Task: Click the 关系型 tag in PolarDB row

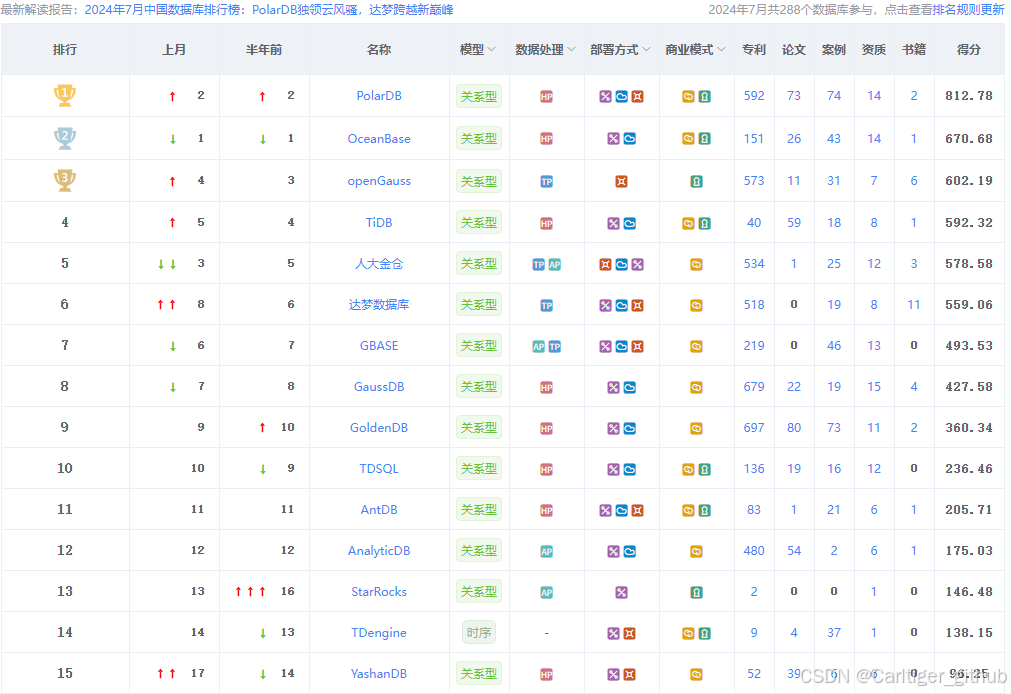Action: coord(478,97)
